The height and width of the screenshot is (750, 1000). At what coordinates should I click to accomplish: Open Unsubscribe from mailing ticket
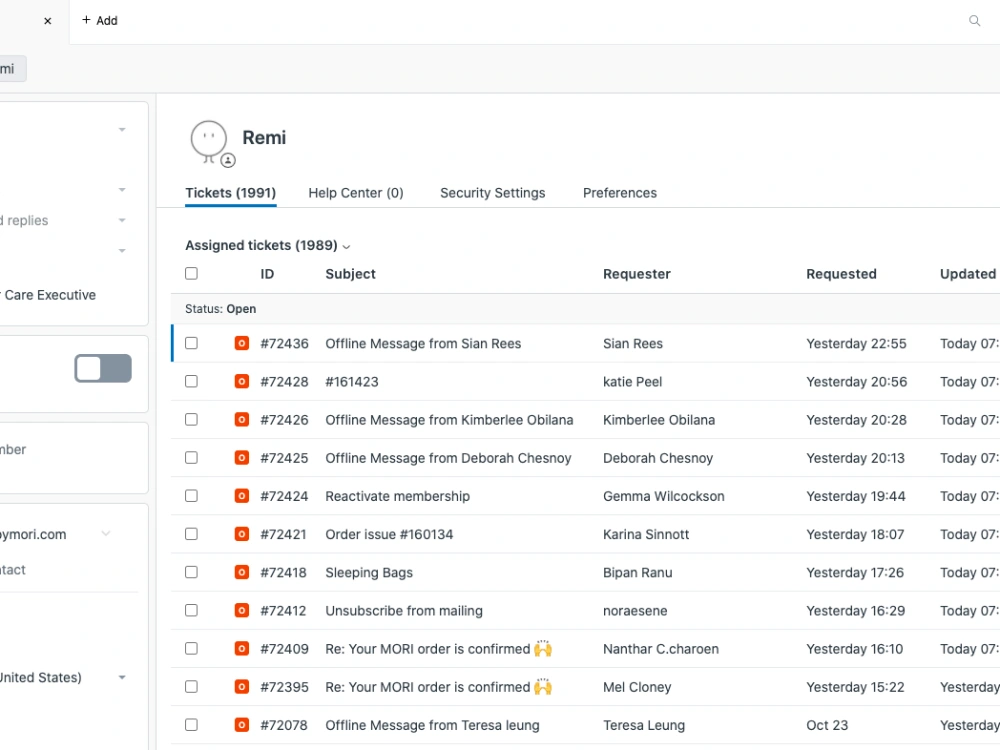tap(404, 610)
